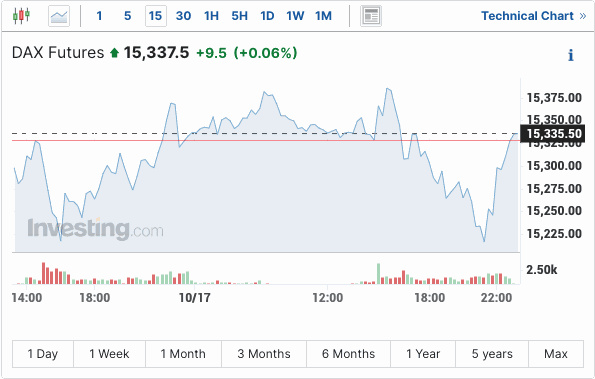This screenshot has height=379, width=595.
Task: Click the DAX Futures title
Action: click(58, 53)
